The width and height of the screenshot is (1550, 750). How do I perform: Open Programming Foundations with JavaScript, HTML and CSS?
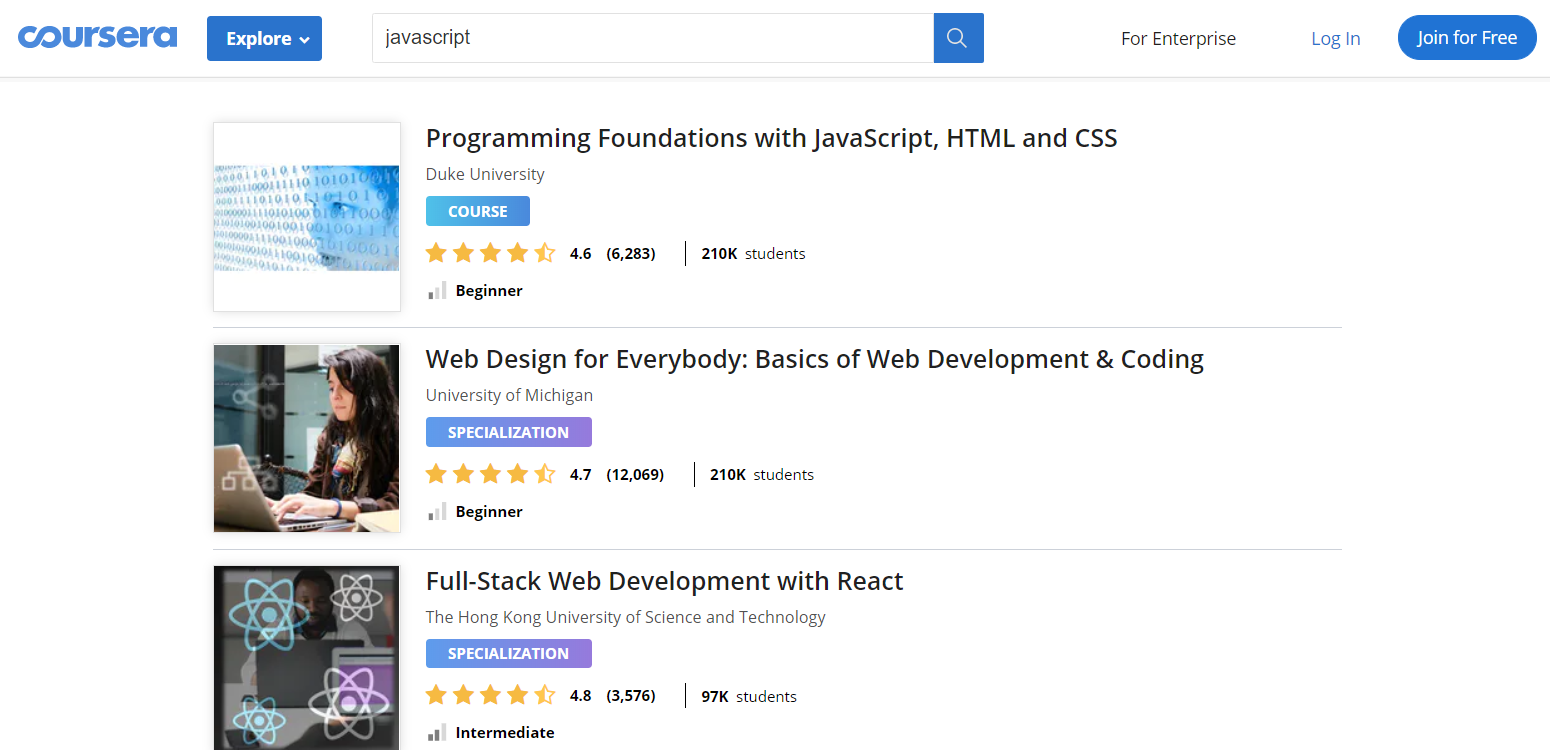[771, 138]
